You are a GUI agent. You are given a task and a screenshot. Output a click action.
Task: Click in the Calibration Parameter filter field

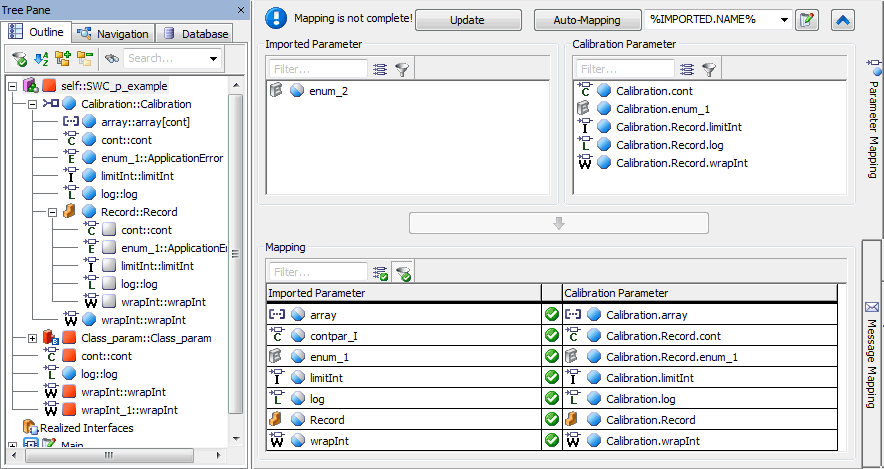pos(625,69)
